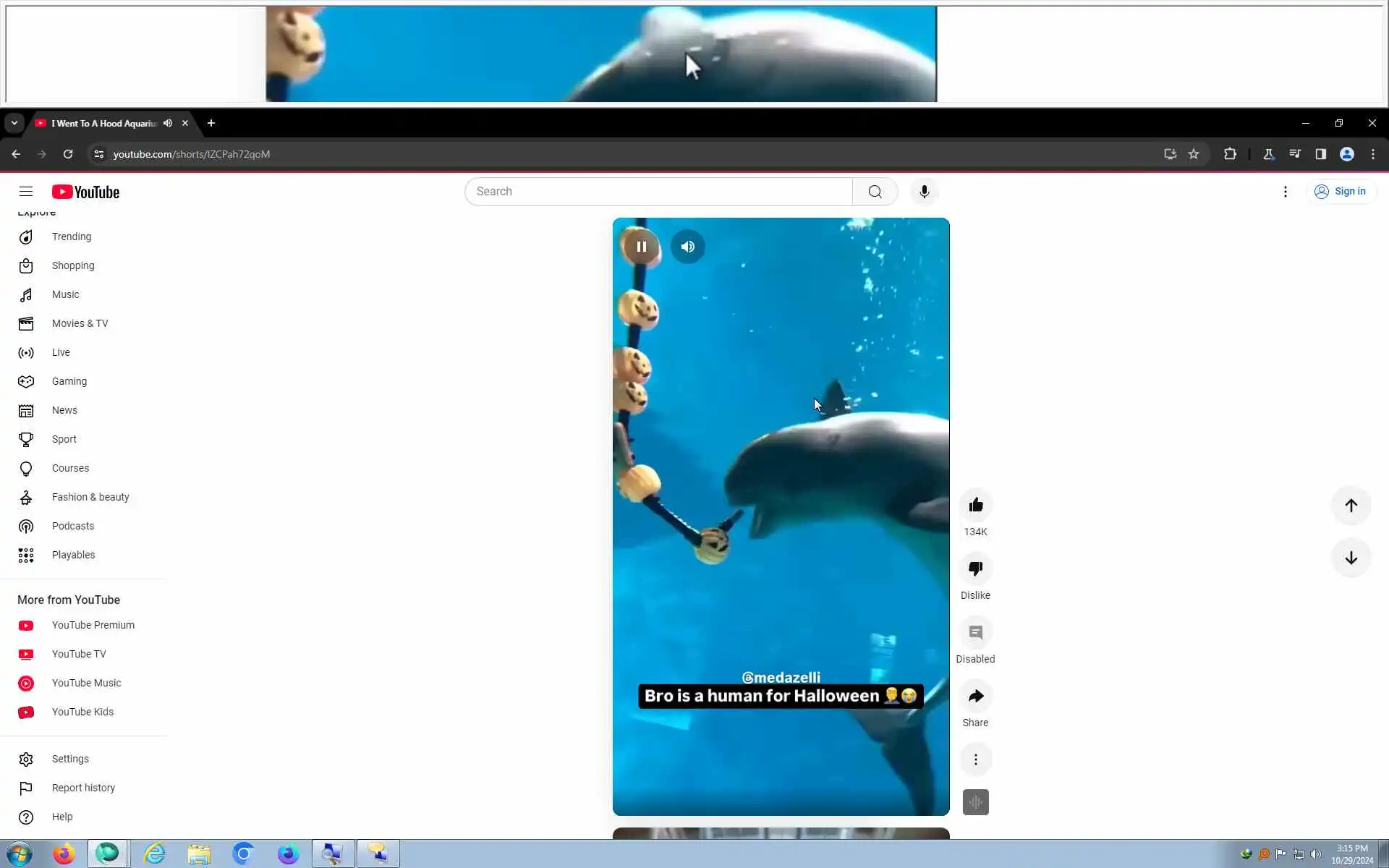Select Gaming from the Explore list
The height and width of the screenshot is (868, 1389).
pos(69,381)
